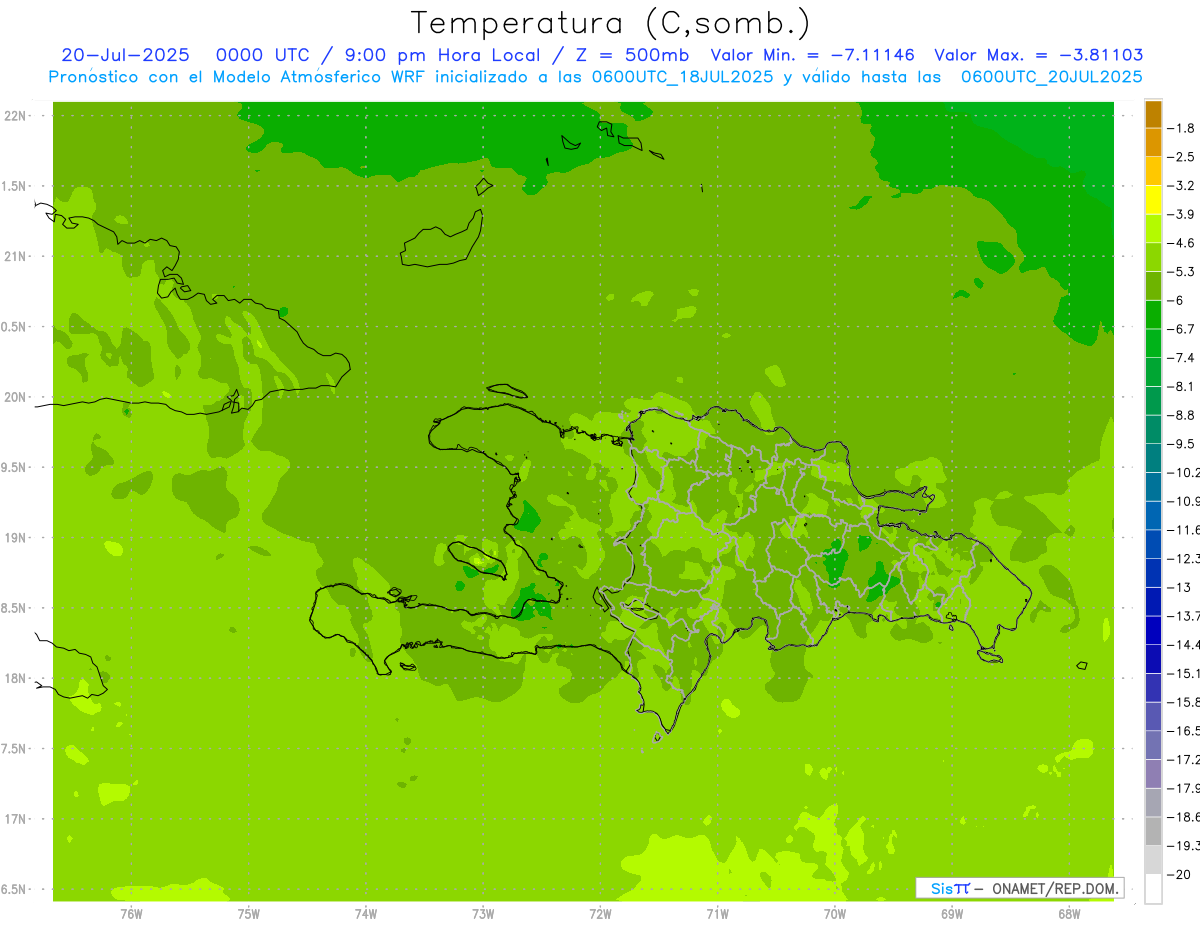The image size is (1200, 927).
Task: Pick the lime swatch between -3.9 and -4.6
Action: tap(1153, 229)
